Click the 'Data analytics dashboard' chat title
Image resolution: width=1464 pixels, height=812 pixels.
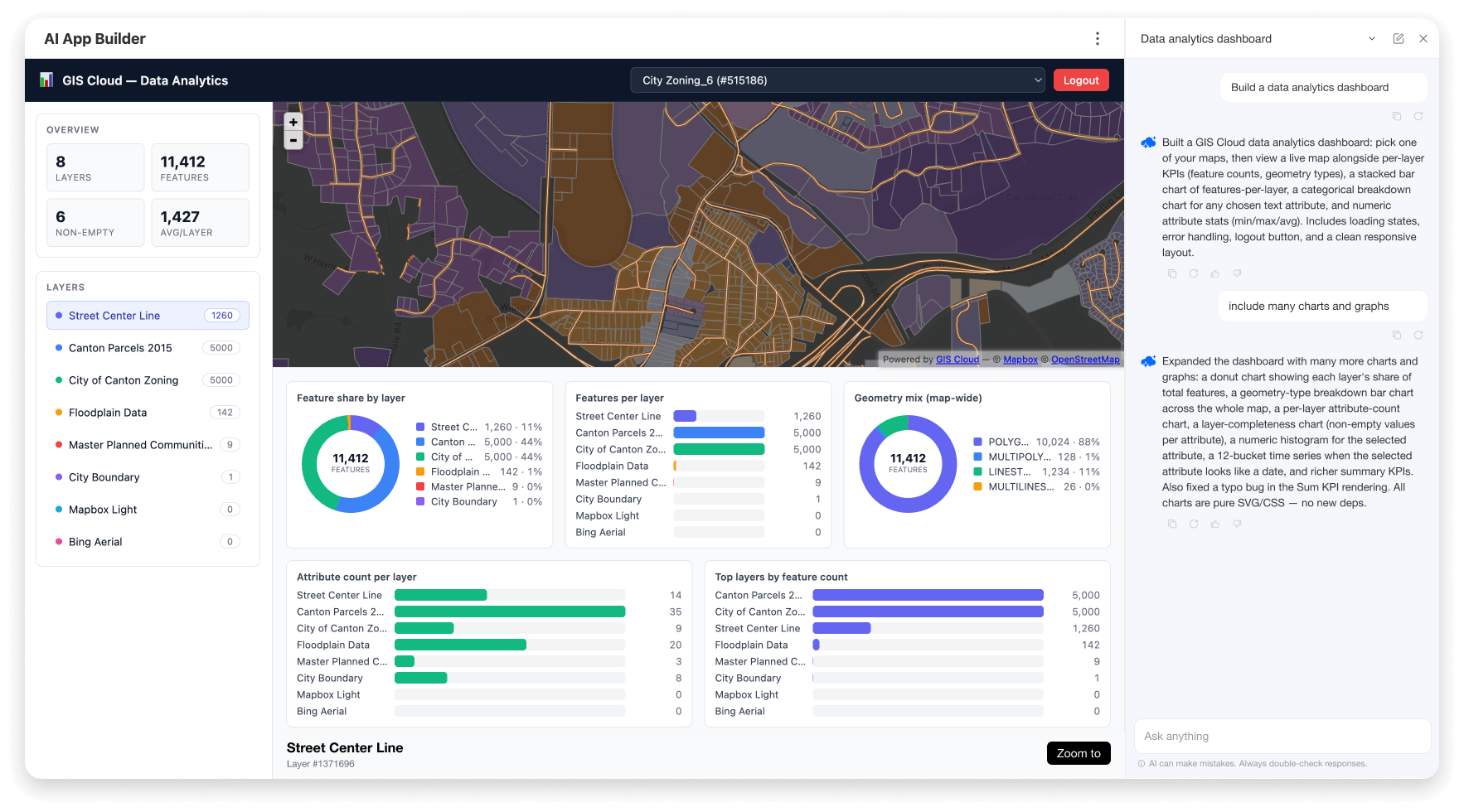pos(1206,39)
